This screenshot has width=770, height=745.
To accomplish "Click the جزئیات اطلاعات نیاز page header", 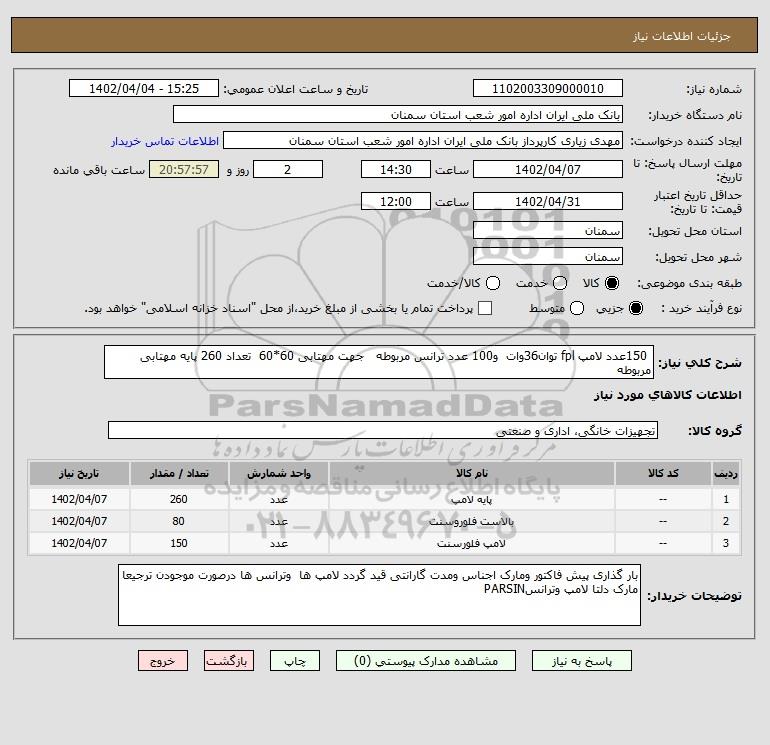I will [682, 36].
